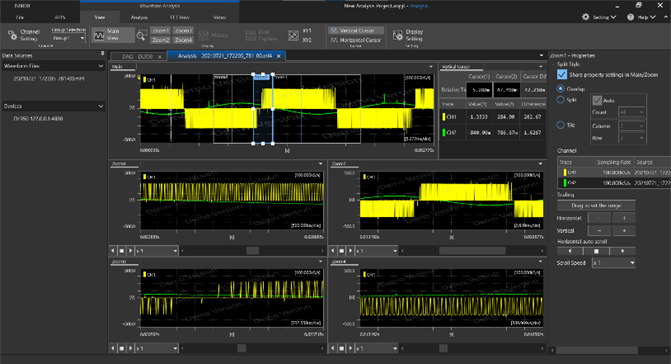Enable the Horizontal Cursor tool

tap(356, 40)
